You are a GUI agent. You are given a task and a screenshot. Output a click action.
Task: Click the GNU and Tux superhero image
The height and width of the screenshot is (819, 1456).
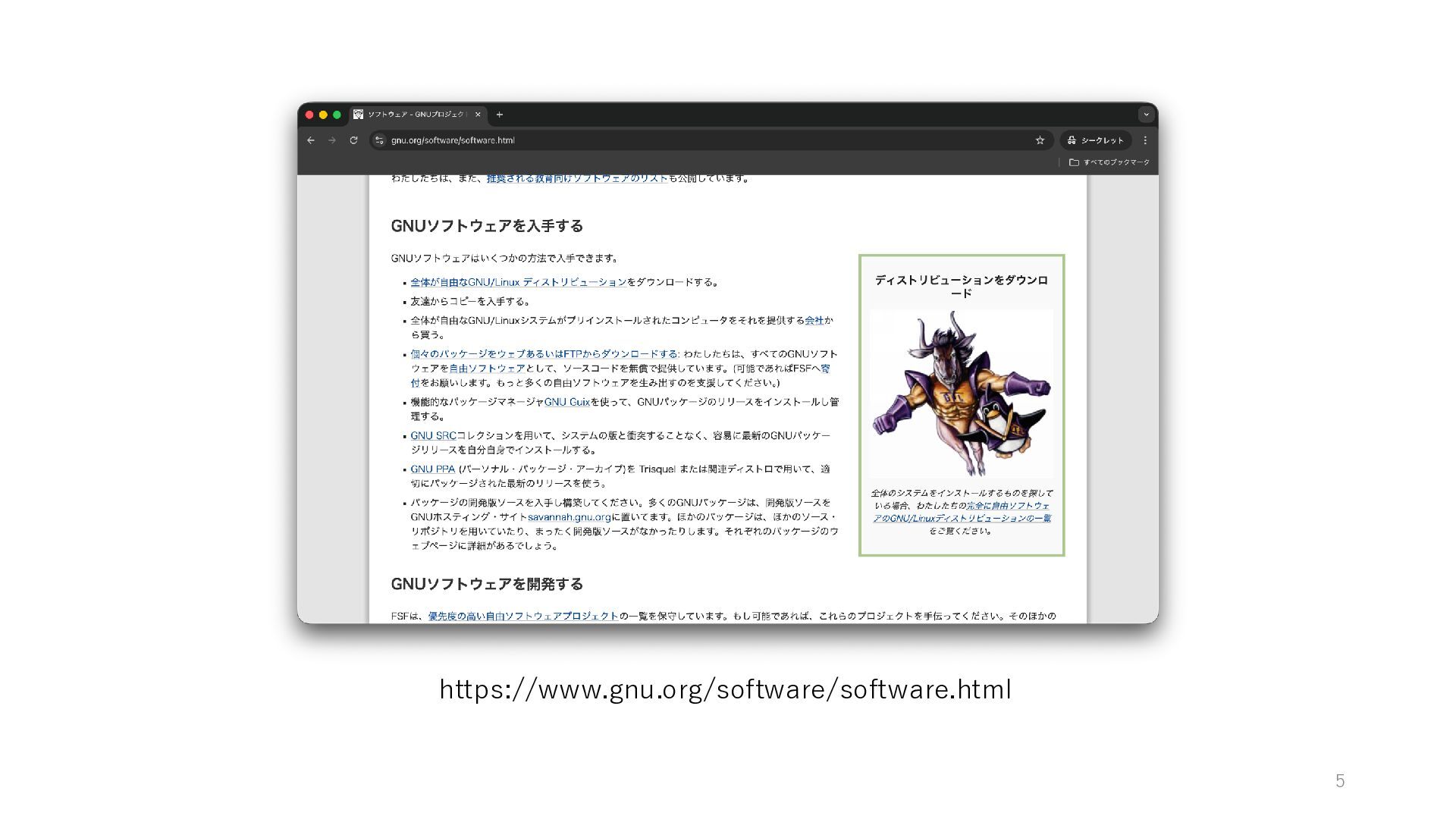click(x=961, y=393)
